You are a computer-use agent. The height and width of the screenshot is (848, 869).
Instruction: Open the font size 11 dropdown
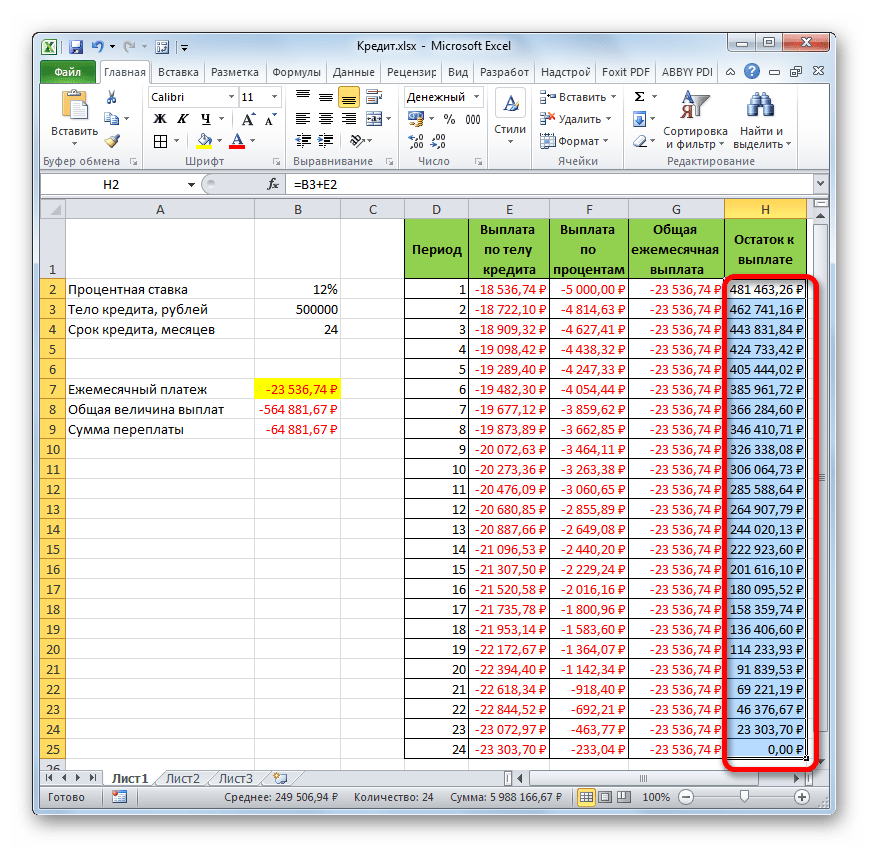point(274,97)
